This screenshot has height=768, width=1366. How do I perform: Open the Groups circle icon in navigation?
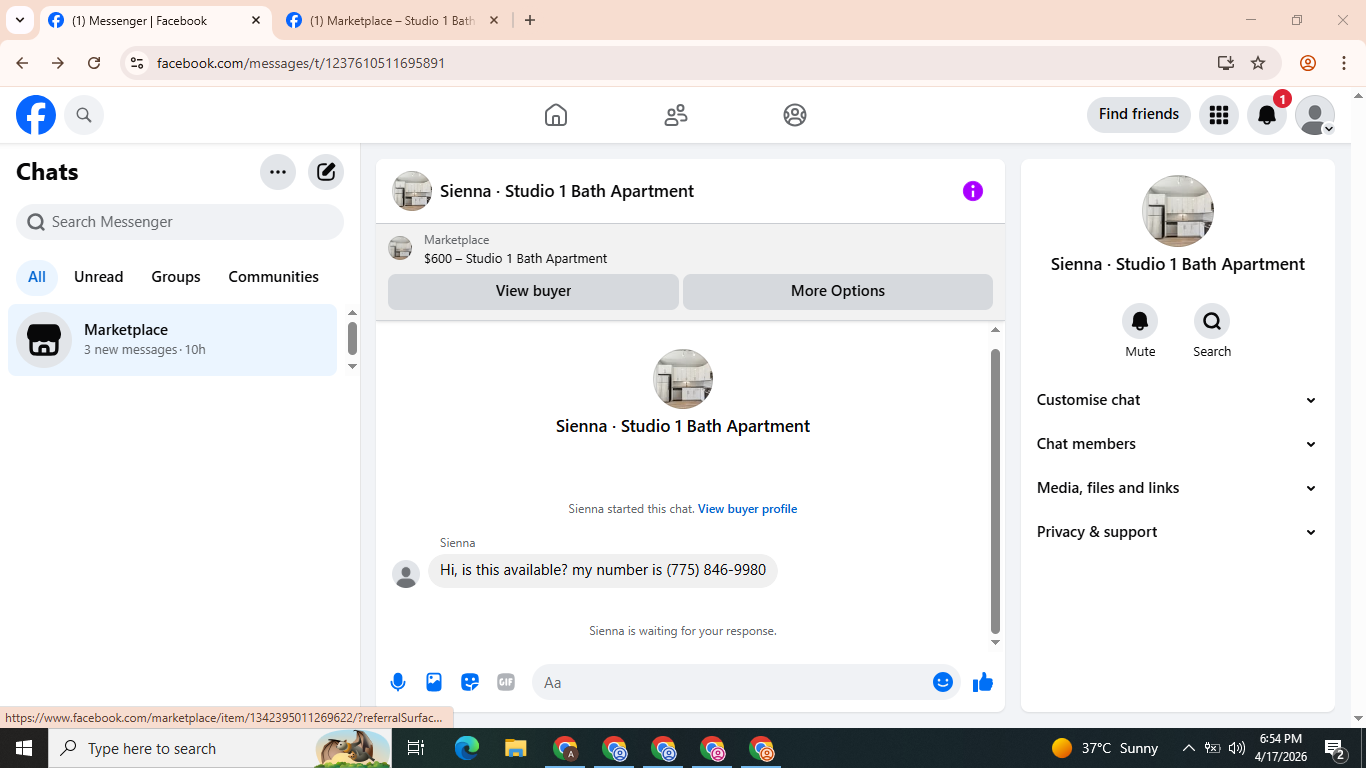click(795, 115)
